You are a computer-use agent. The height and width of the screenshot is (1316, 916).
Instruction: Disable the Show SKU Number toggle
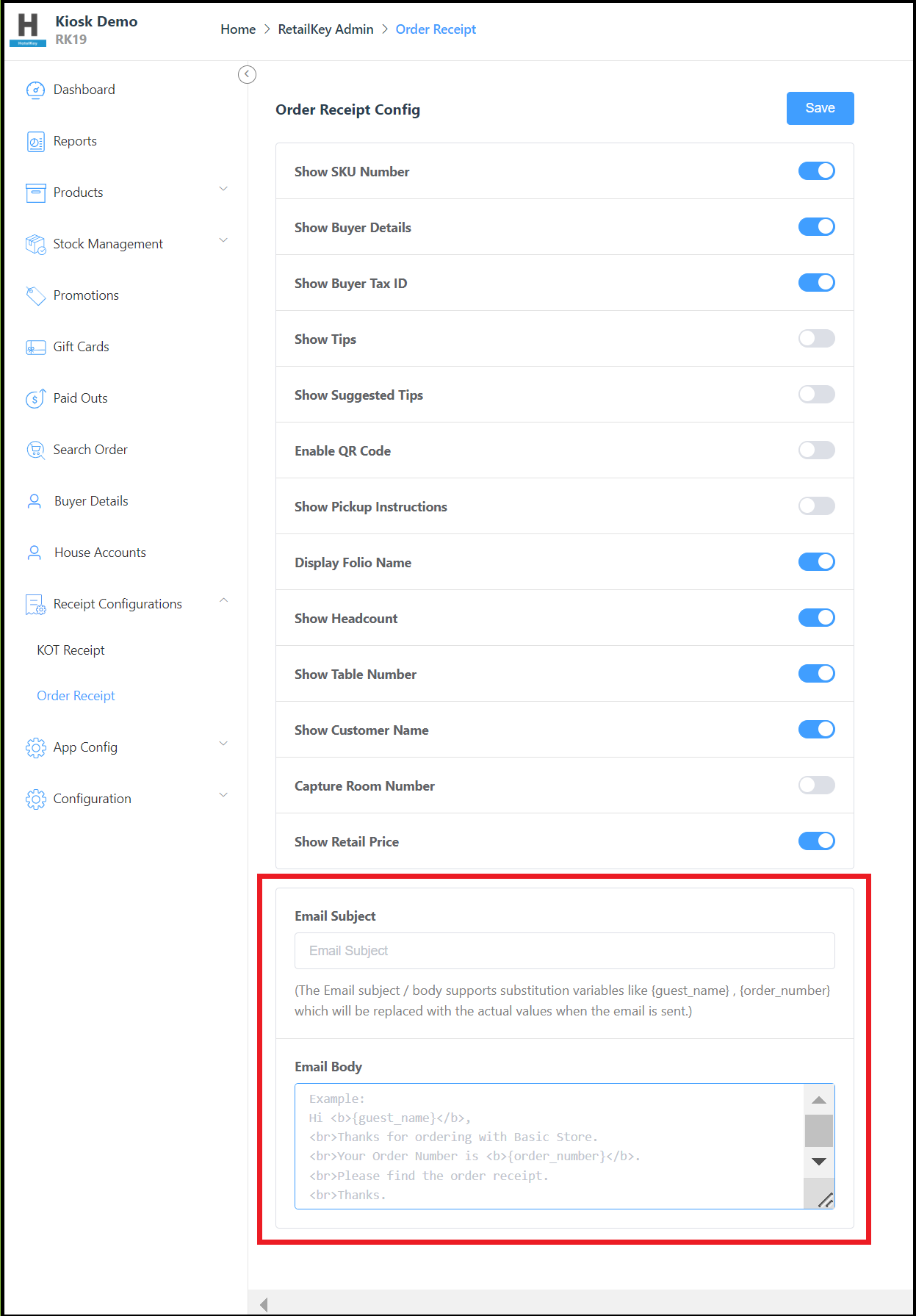[x=816, y=171]
